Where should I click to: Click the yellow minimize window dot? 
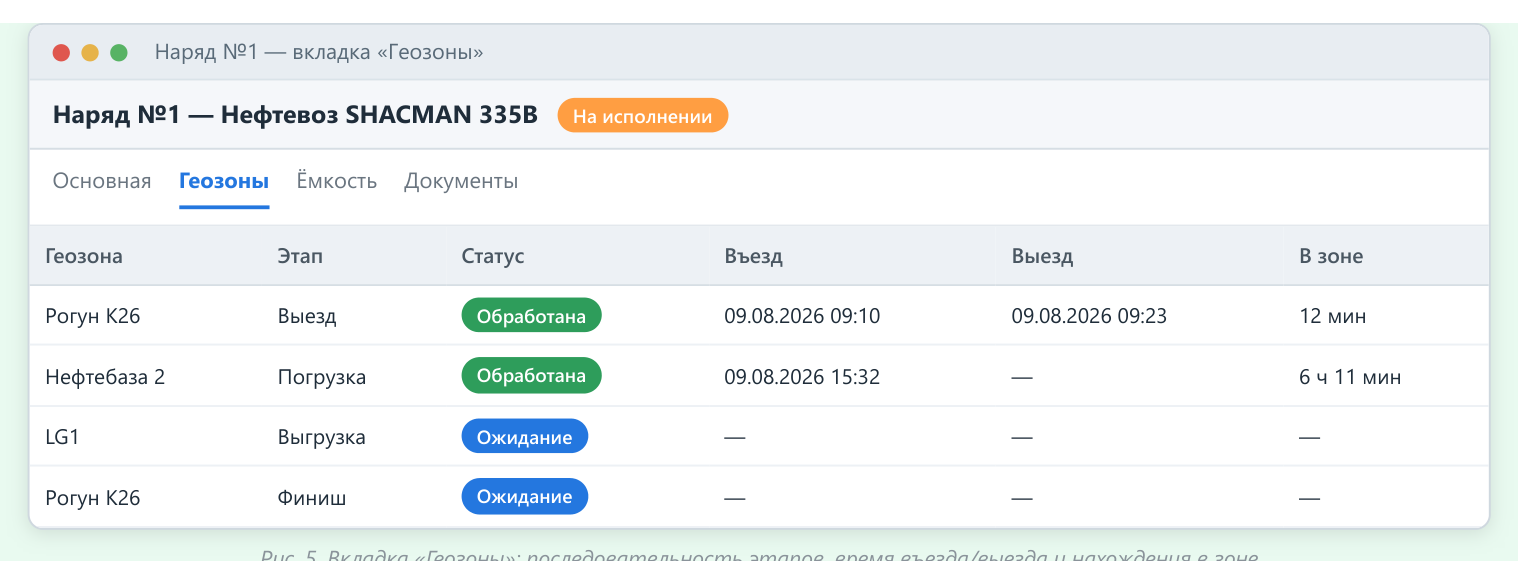pyautogui.click(x=90, y=52)
